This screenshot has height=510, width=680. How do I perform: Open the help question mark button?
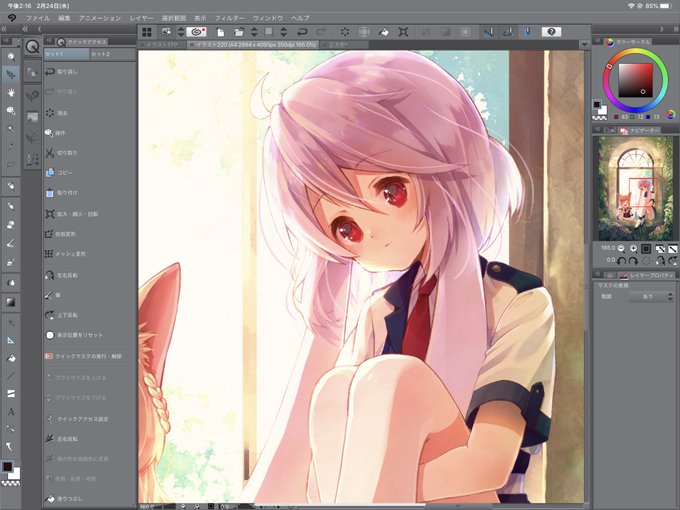click(x=551, y=32)
